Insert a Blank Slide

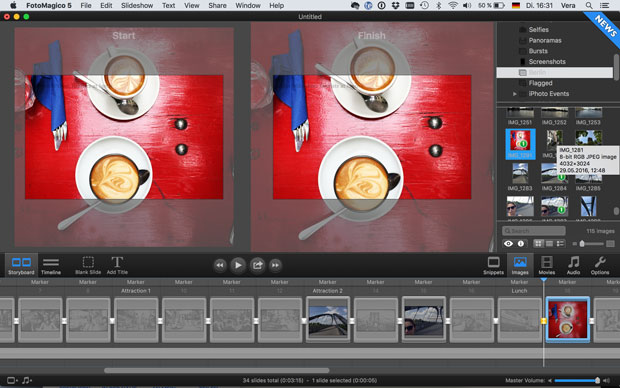[88, 265]
